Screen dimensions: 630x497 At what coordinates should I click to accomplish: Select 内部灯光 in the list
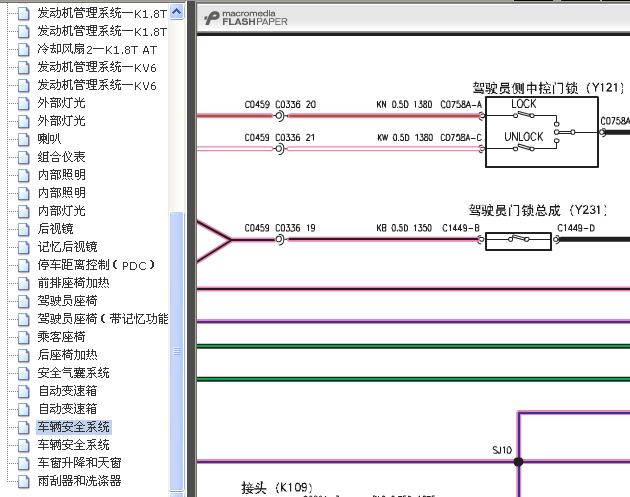[61, 211]
